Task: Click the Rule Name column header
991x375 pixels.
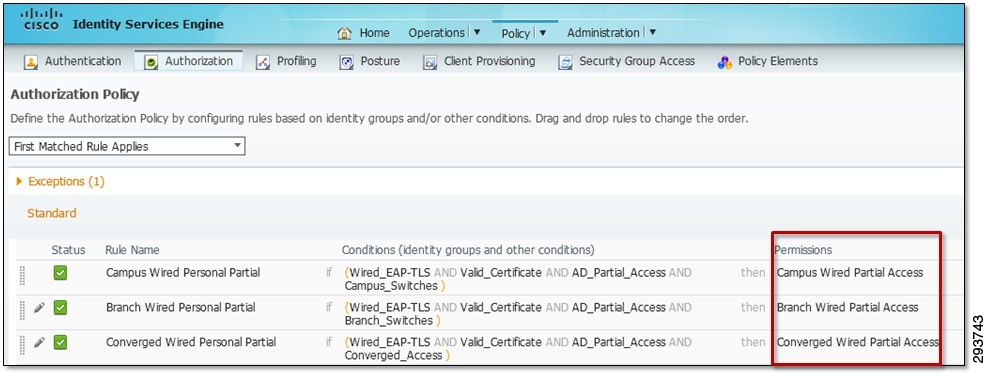Action: click(x=132, y=250)
